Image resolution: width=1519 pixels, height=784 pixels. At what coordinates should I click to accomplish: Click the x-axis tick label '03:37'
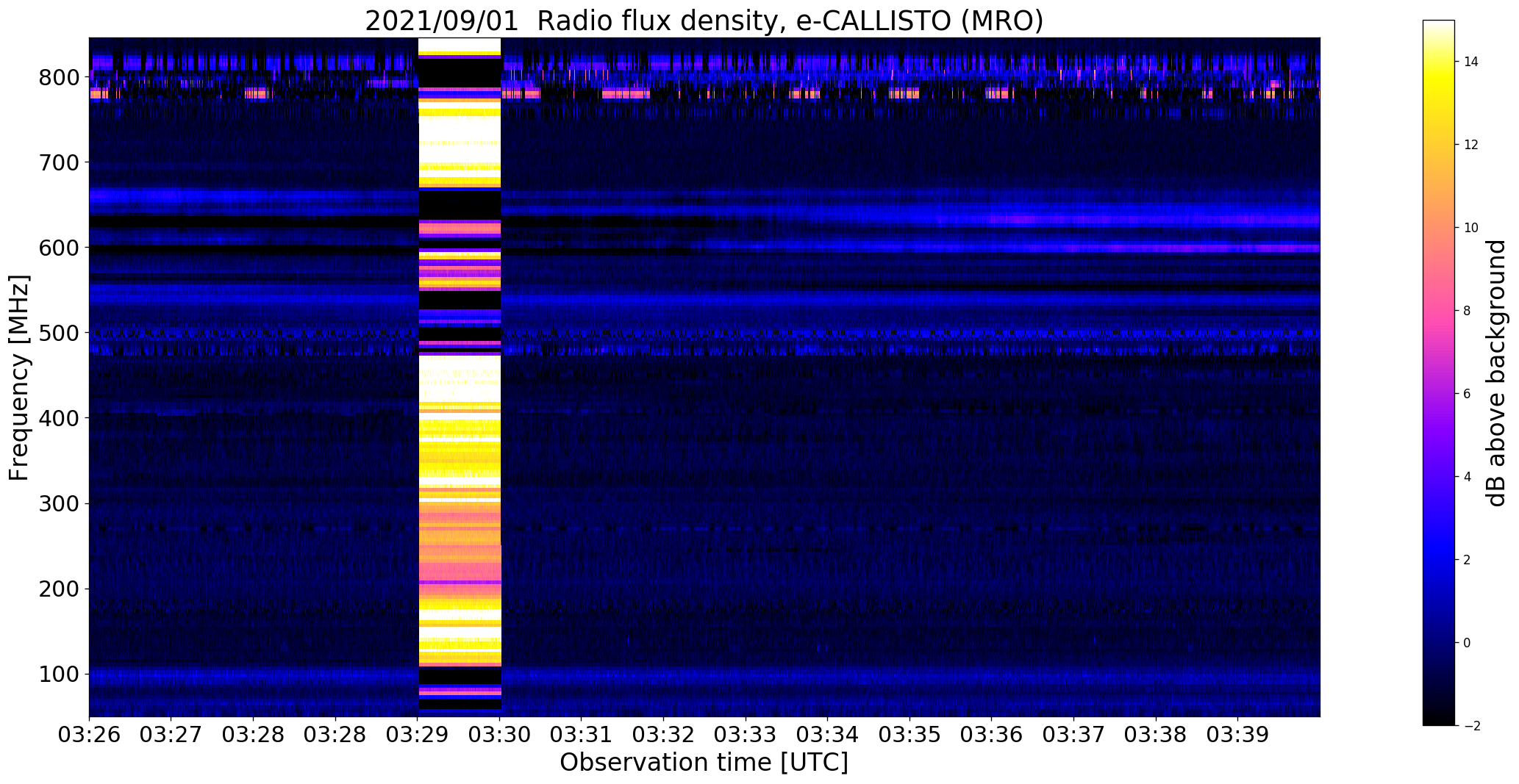click(1074, 736)
